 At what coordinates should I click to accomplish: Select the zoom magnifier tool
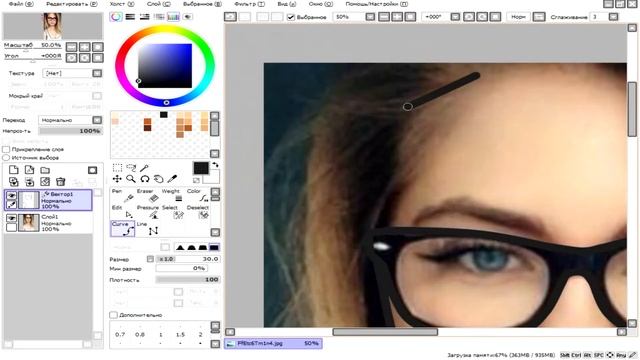pyautogui.click(x=131, y=179)
